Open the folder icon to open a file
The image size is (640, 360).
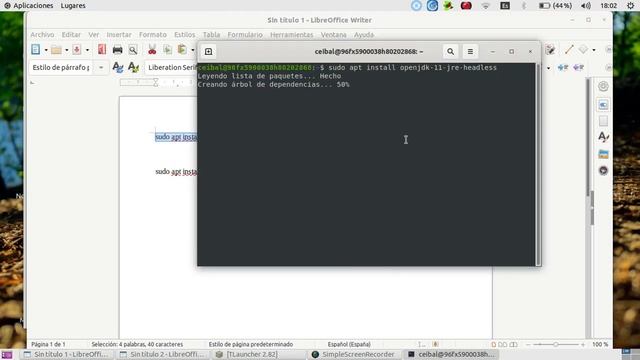pos(56,50)
